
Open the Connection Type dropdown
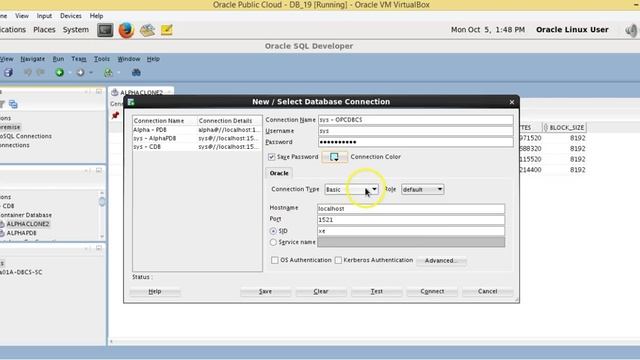click(351, 189)
